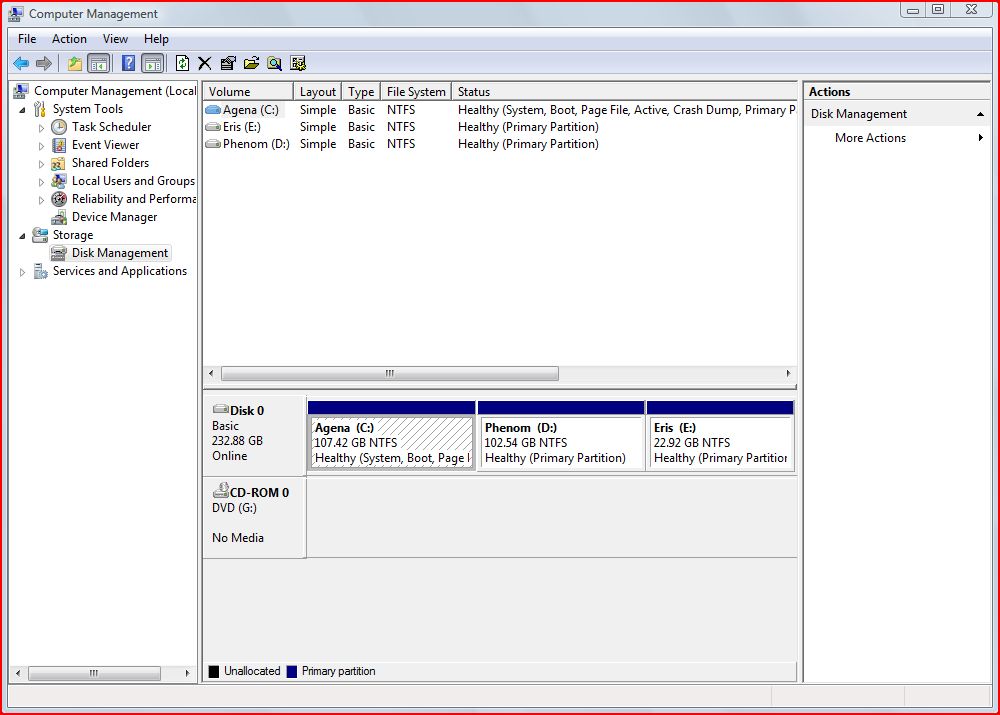Collapse the System Tools tree node
1000x715 pixels.
[23, 110]
